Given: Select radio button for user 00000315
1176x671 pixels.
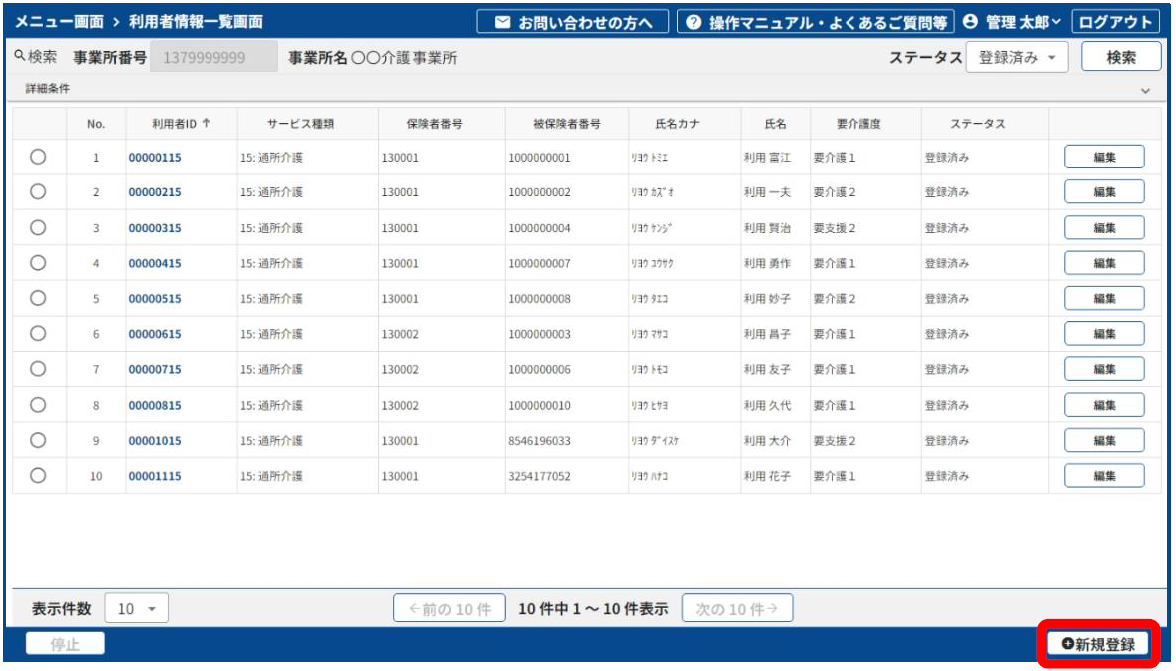Looking at the screenshot, I should coord(38,227).
